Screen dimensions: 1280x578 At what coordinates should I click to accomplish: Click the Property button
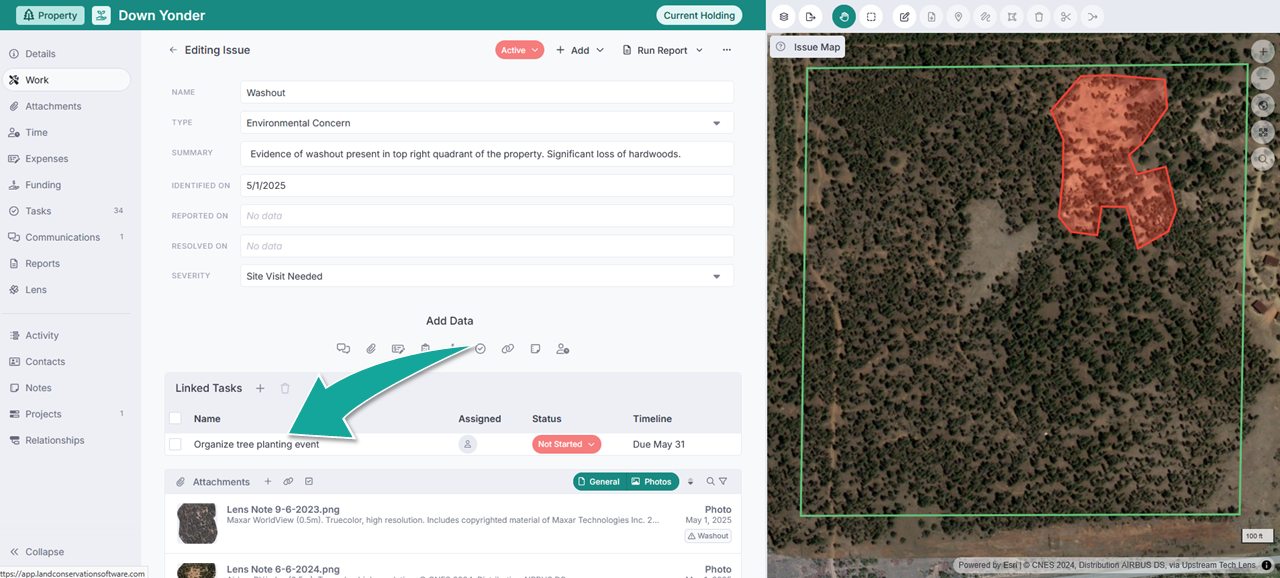49,15
